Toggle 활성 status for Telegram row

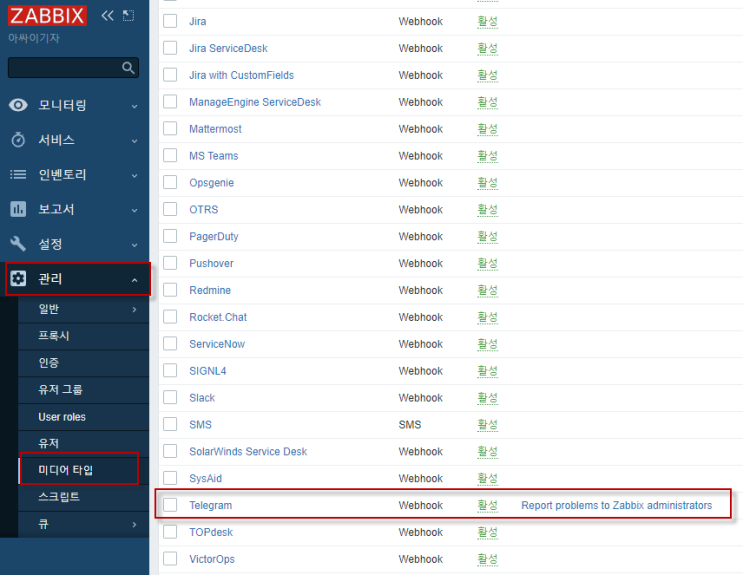point(488,505)
